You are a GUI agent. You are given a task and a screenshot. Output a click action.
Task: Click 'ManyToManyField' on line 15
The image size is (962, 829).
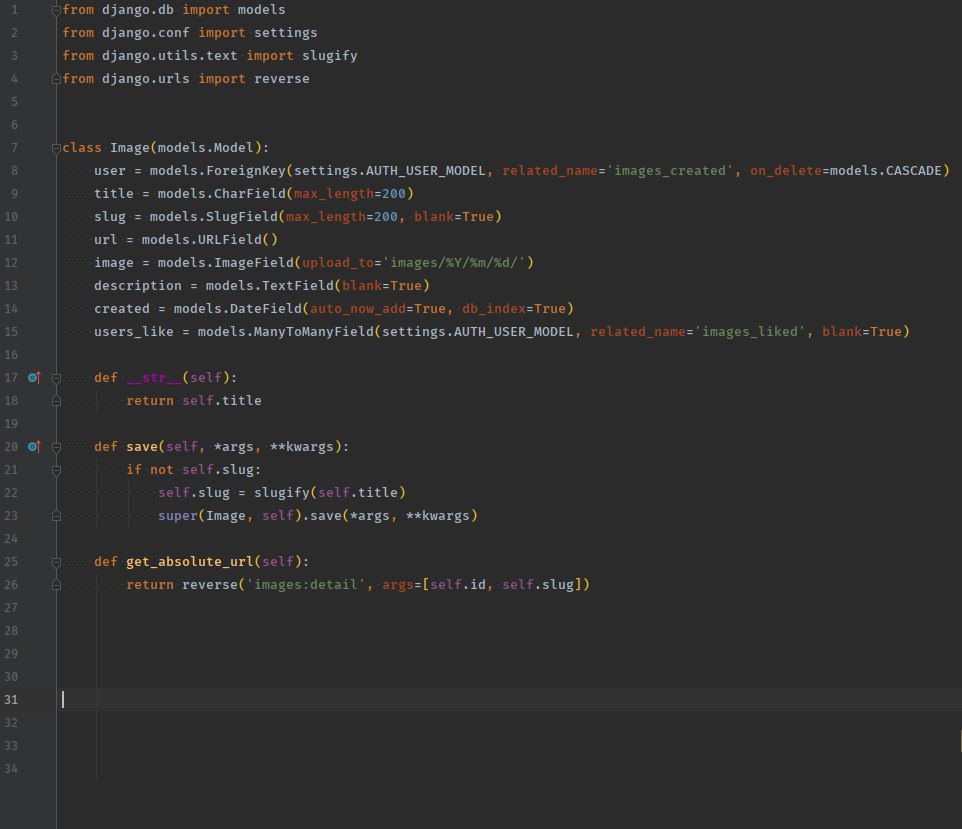point(314,332)
